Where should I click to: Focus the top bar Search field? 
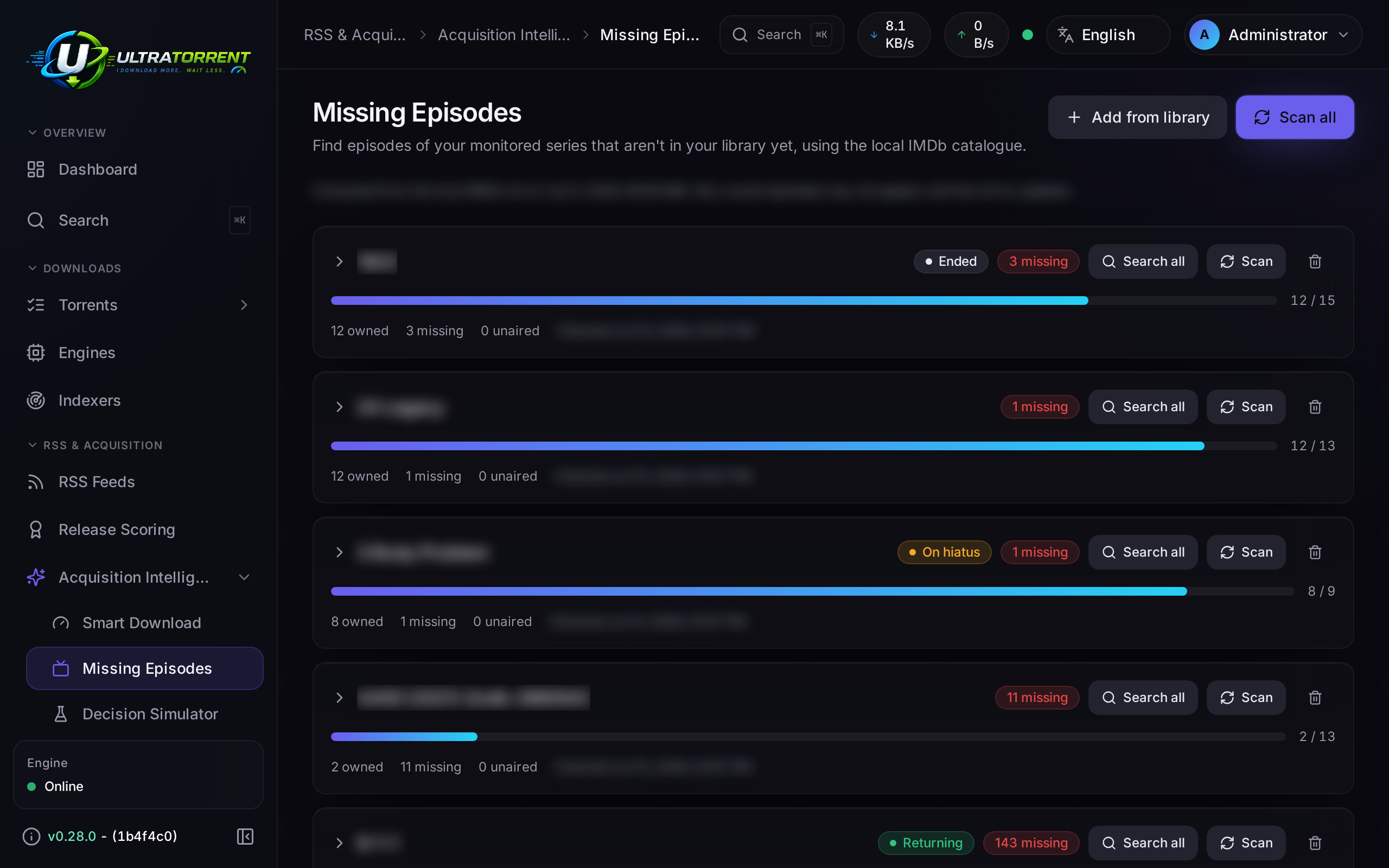(x=781, y=34)
